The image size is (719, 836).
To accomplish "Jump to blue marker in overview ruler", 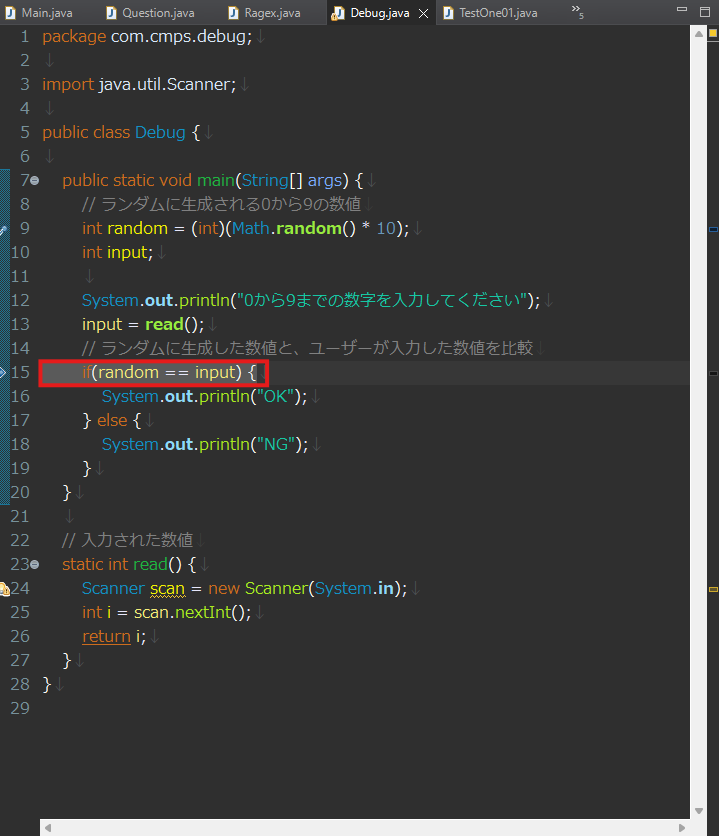I will point(713,372).
